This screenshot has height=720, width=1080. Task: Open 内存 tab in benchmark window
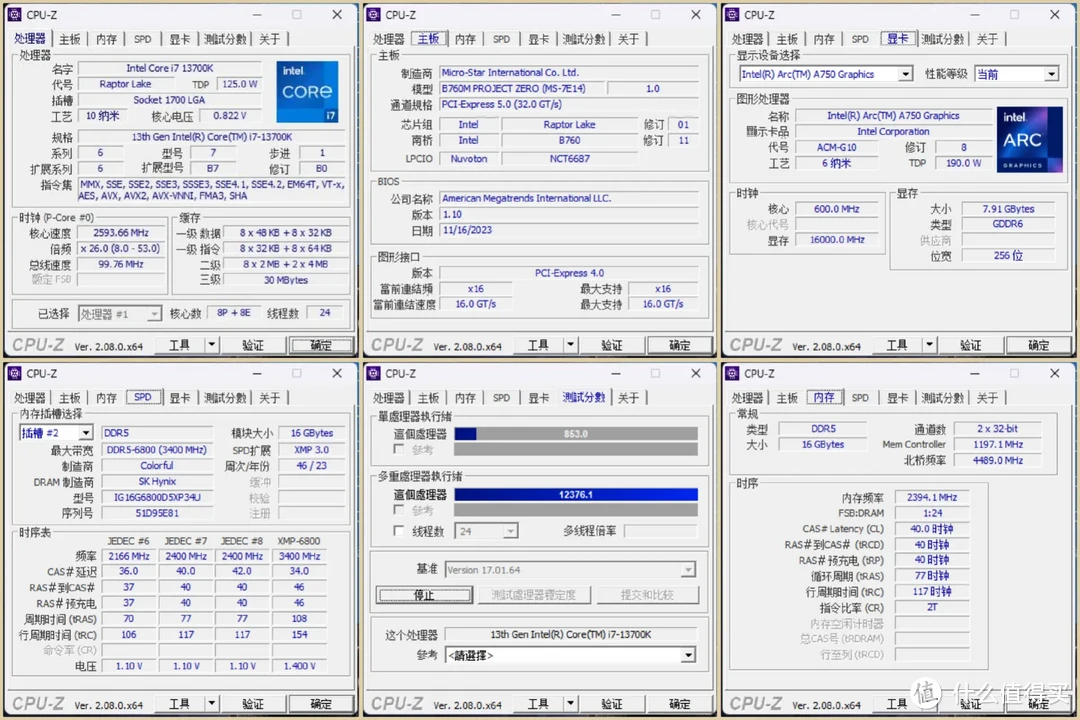465,398
